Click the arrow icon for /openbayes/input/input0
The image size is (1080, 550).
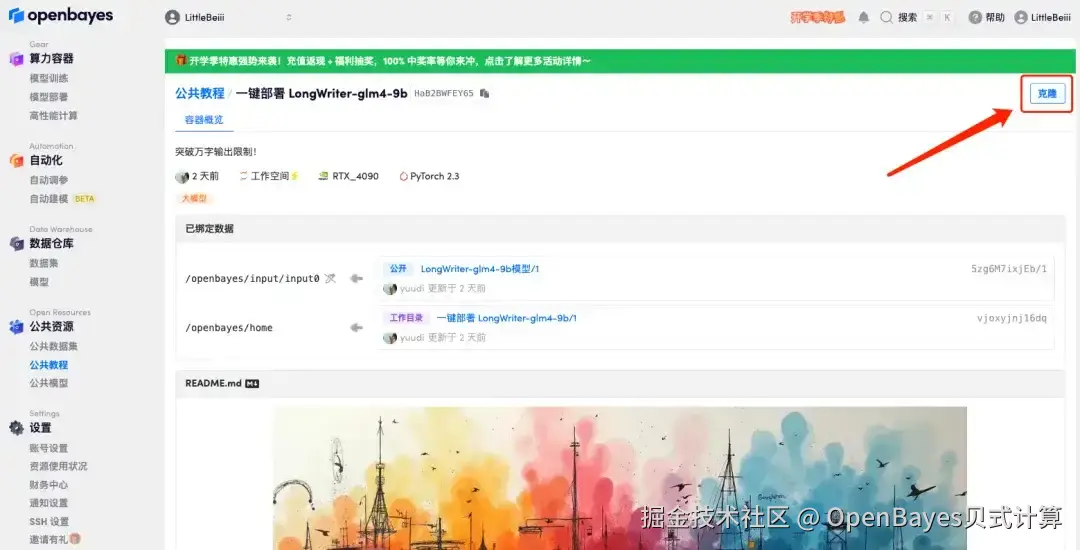356,279
